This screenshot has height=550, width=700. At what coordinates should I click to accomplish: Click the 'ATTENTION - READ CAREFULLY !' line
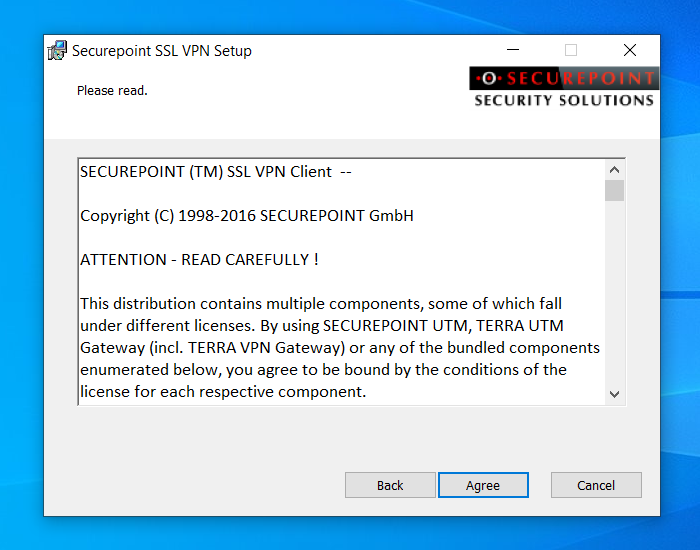[x=199, y=259]
